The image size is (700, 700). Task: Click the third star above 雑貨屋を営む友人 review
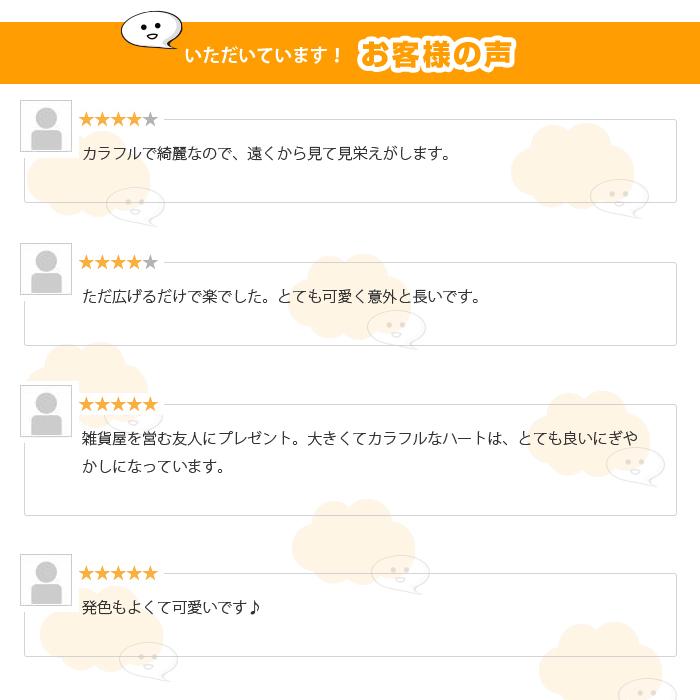pyautogui.click(x=119, y=405)
